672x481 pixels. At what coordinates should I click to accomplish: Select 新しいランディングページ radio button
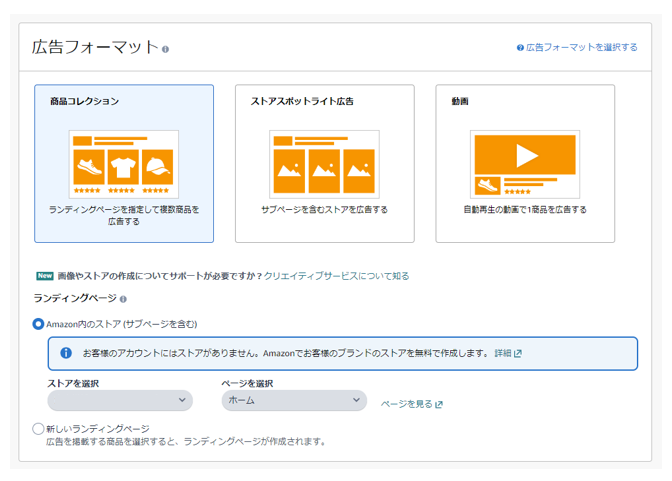point(38,428)
